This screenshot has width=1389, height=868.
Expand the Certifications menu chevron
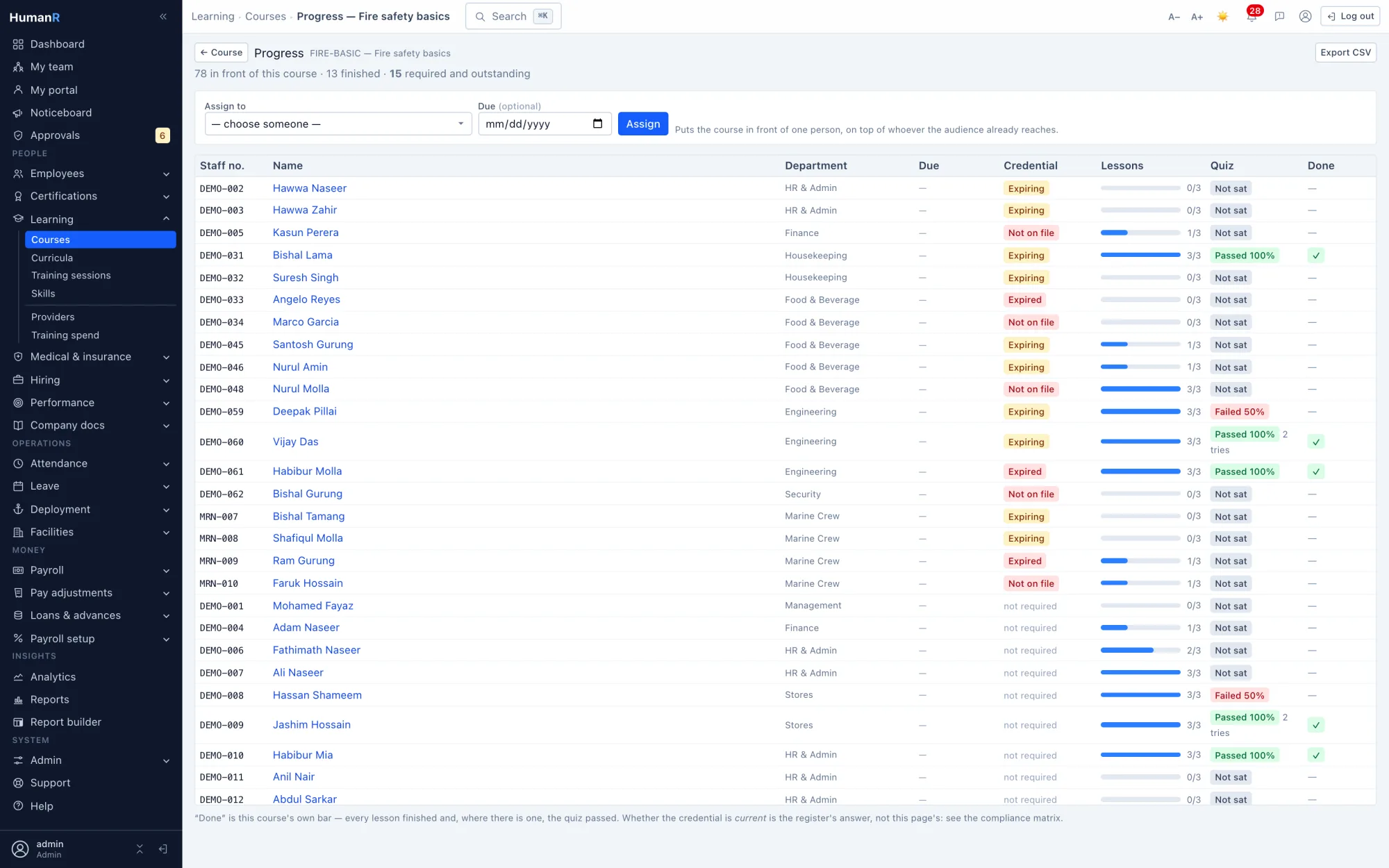166,197
